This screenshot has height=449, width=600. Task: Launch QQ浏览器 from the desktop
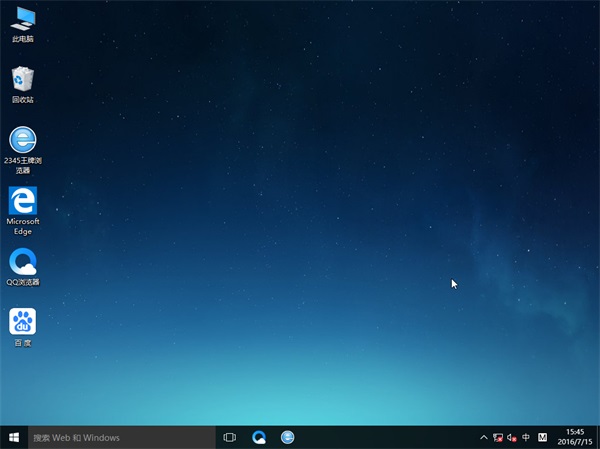[x=22, y=262]
